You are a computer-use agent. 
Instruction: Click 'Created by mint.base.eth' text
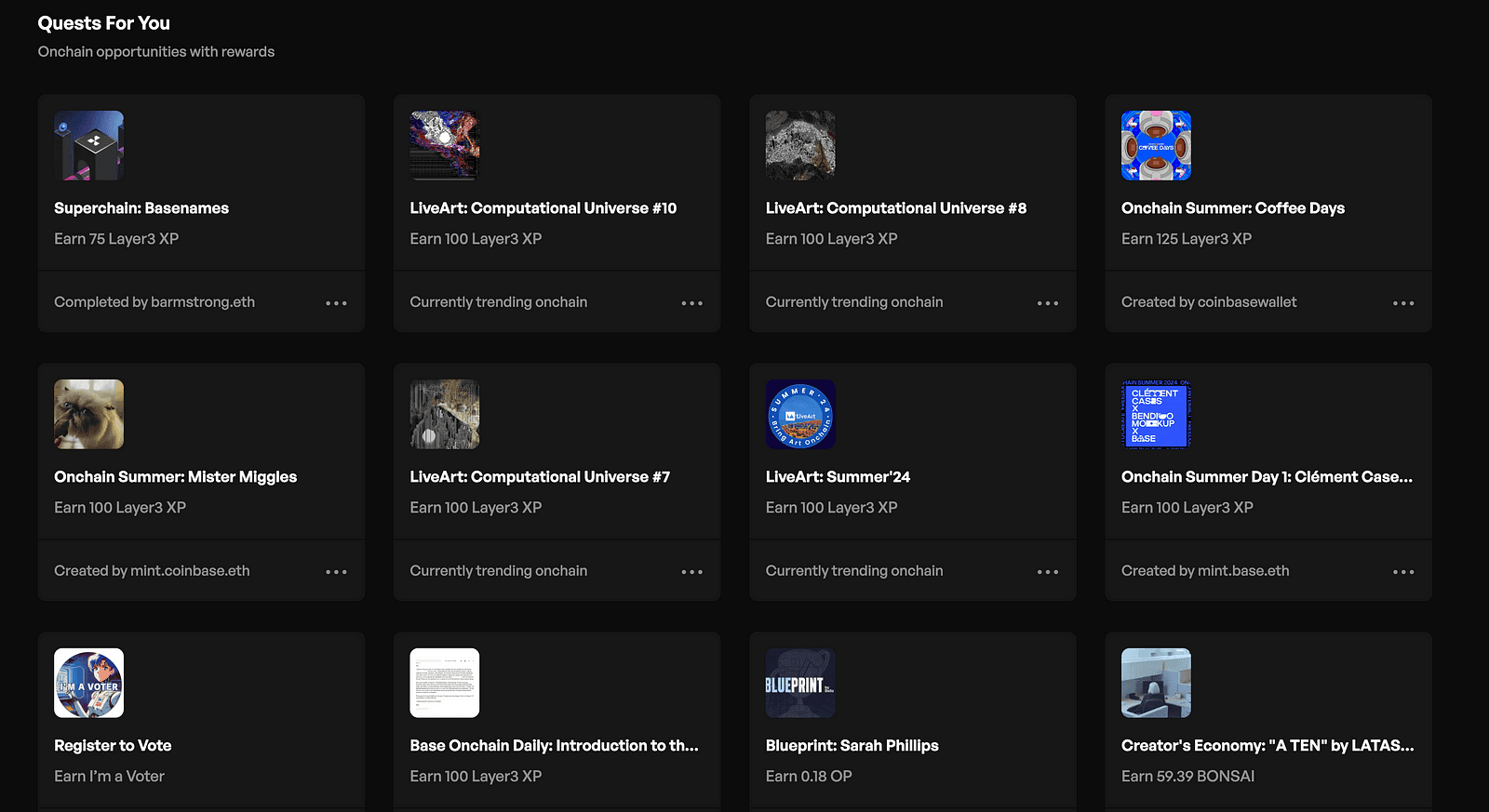click(x=1205, y=571)
